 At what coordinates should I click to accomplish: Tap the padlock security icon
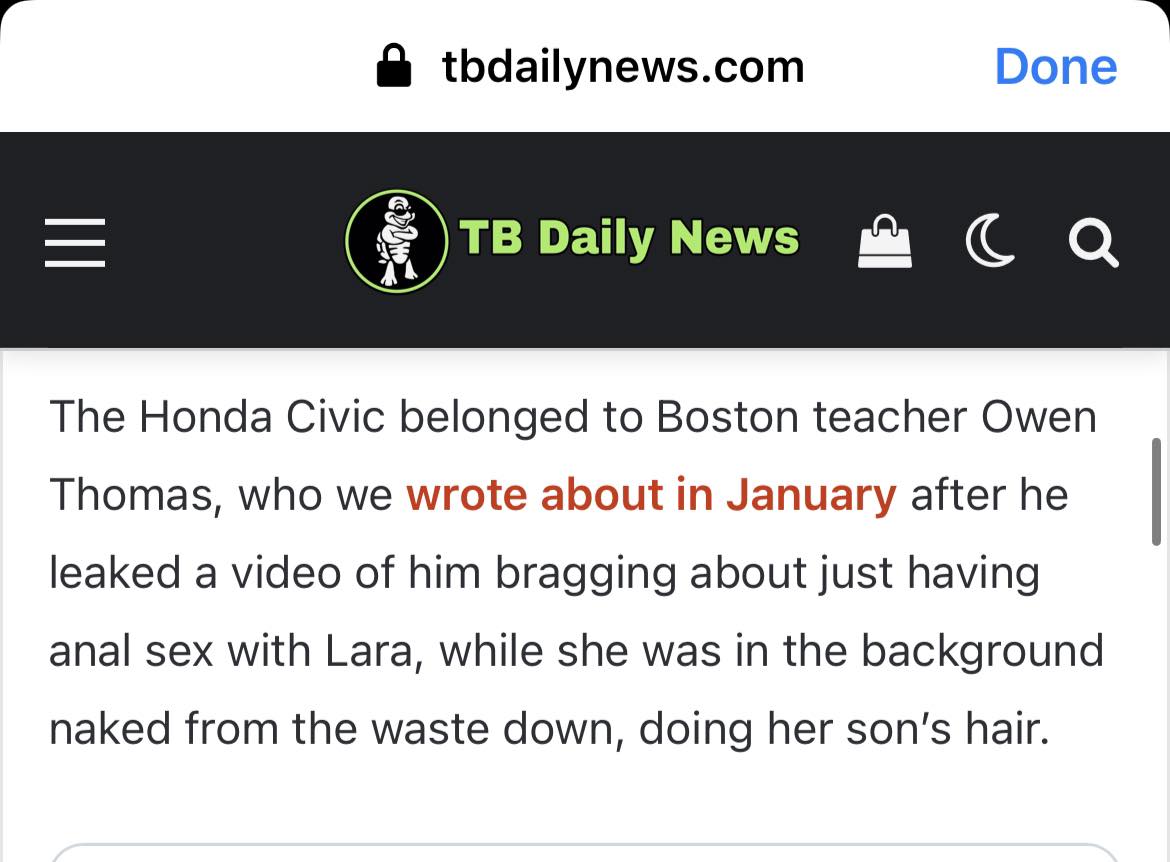(394, 67)
